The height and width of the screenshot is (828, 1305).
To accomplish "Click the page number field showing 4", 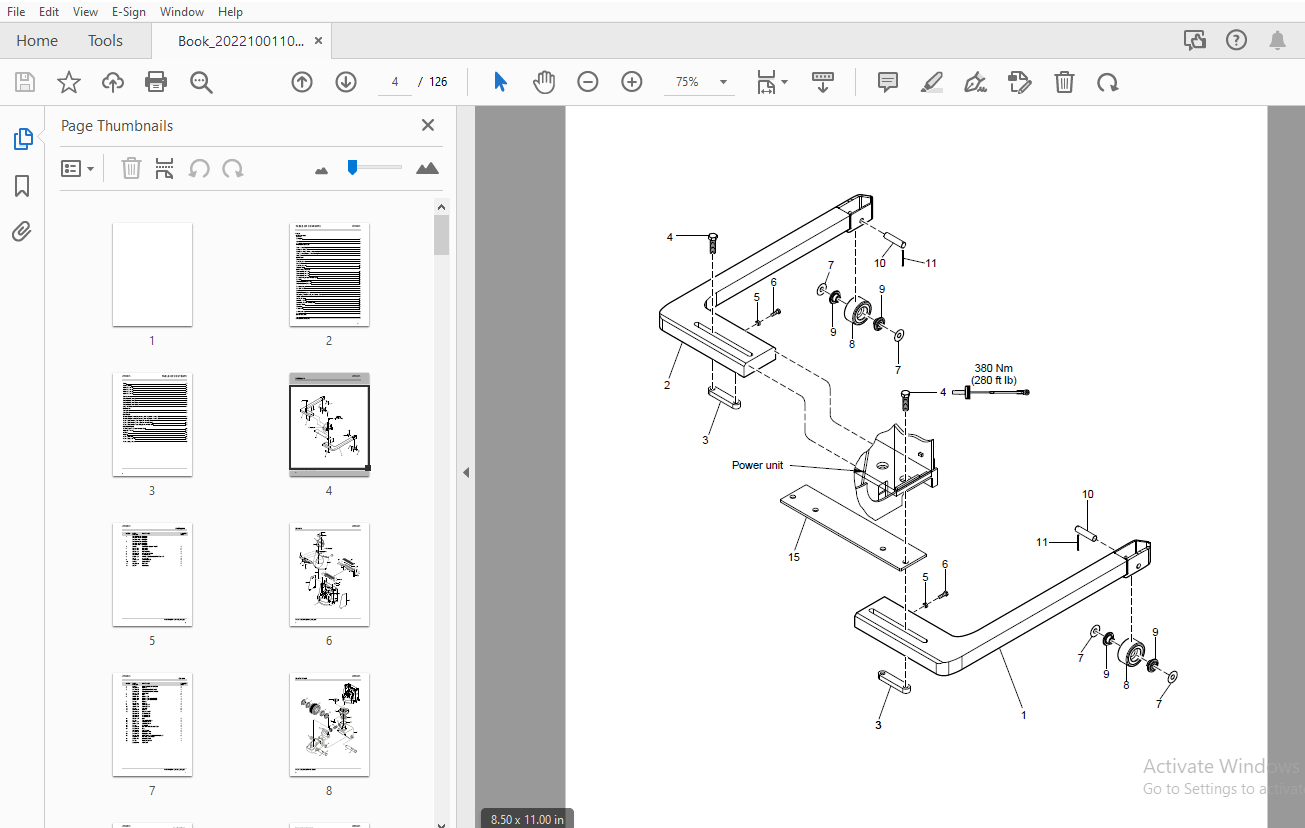I will pyautogui.click(x=395, y=82).
